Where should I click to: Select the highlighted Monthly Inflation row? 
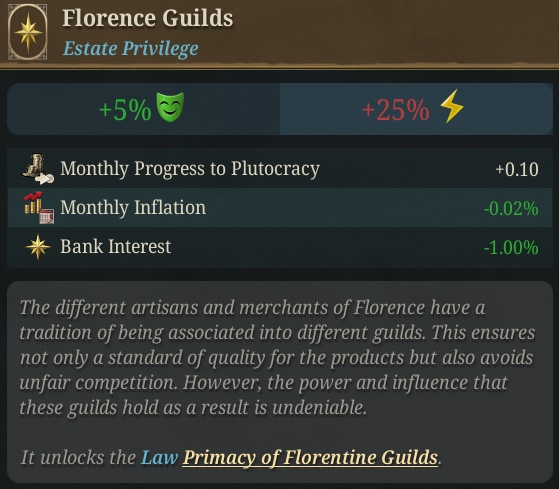(x=280, y=208)
